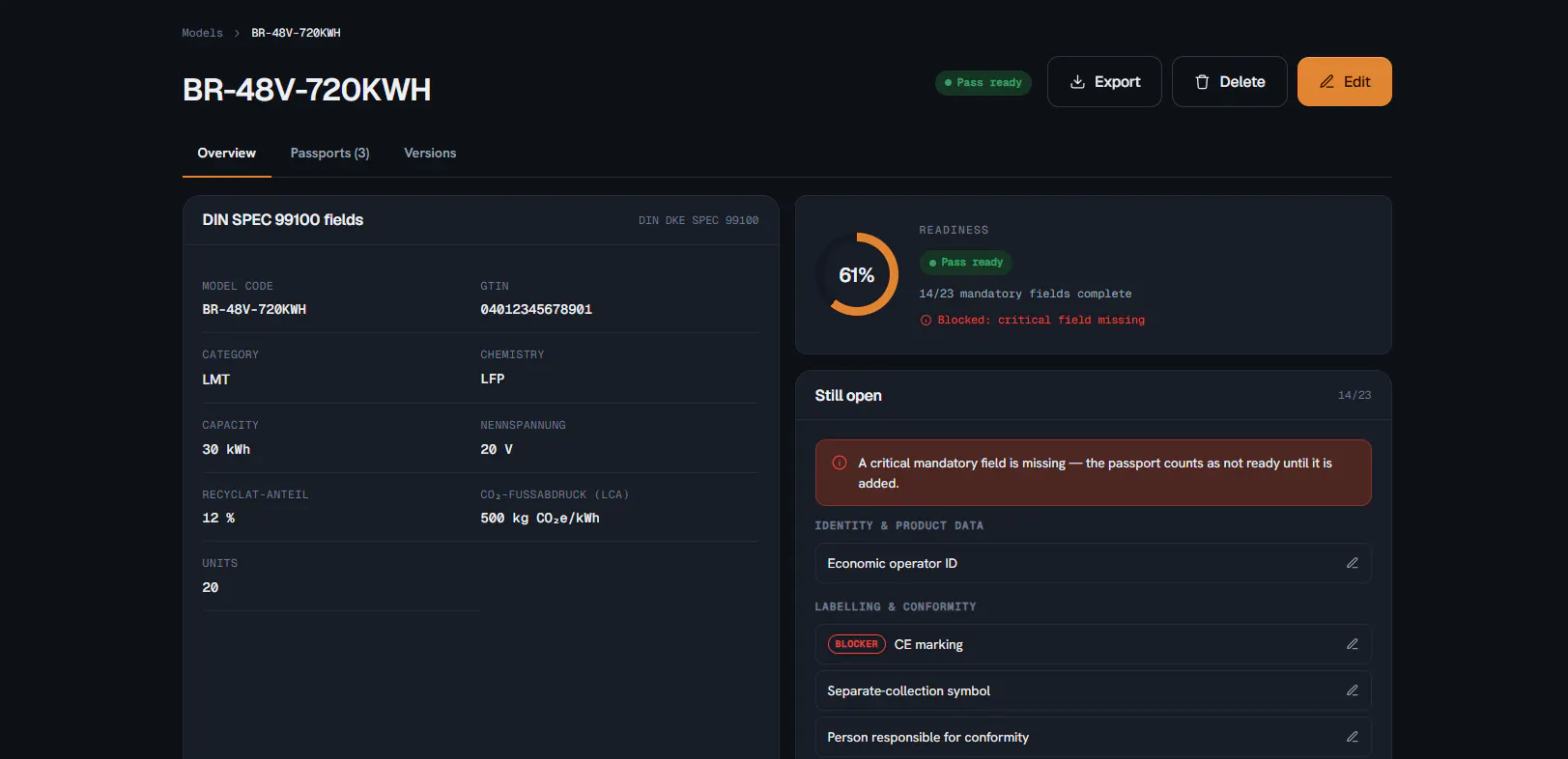The height and width of the screenshot is (759, 1568).
Task: Click model code value BR-48V-720KWH
Action: [x=254, y=310]
